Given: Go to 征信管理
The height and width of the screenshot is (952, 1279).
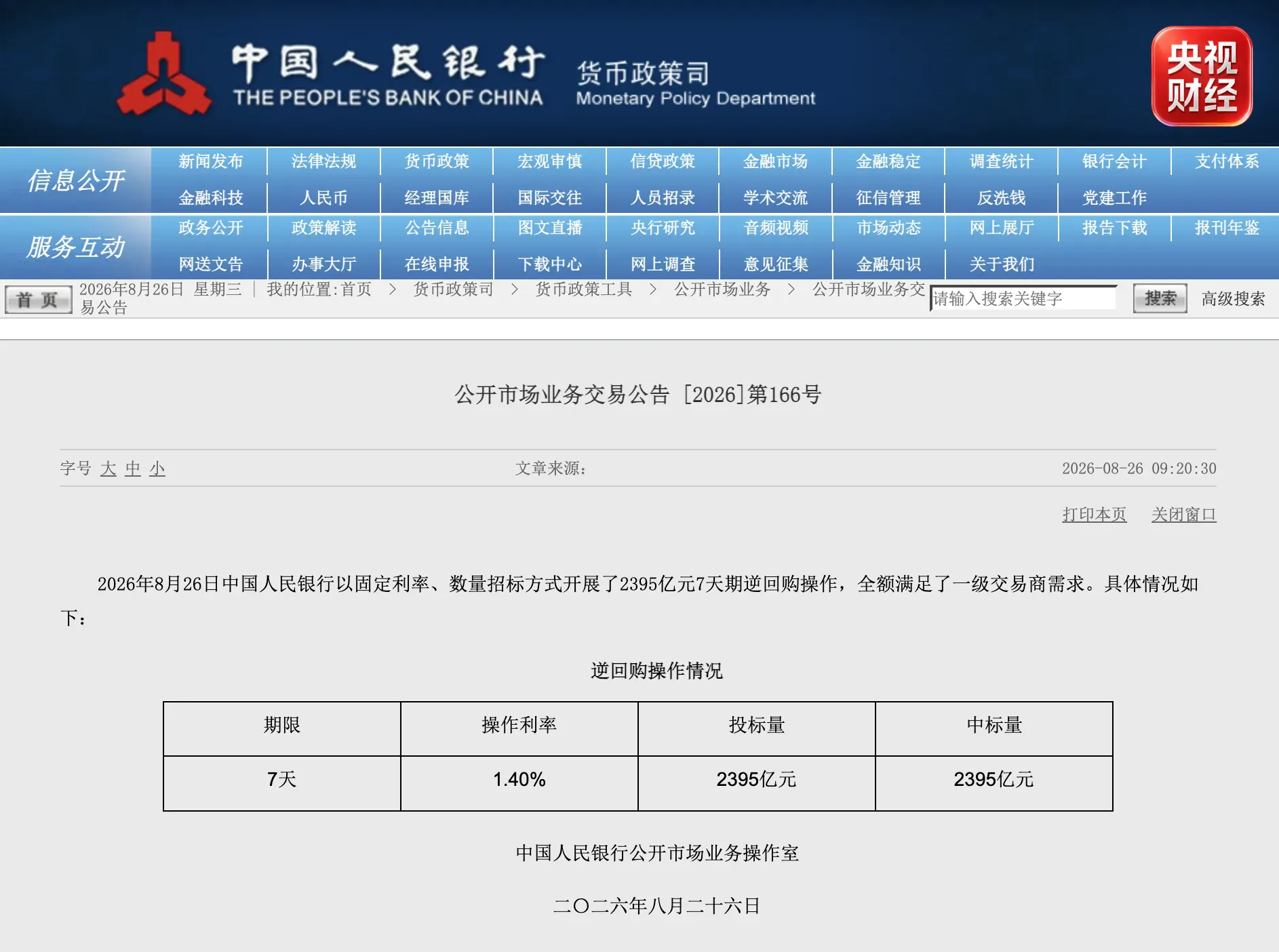Looking at the screenshot, I should 888,198.
